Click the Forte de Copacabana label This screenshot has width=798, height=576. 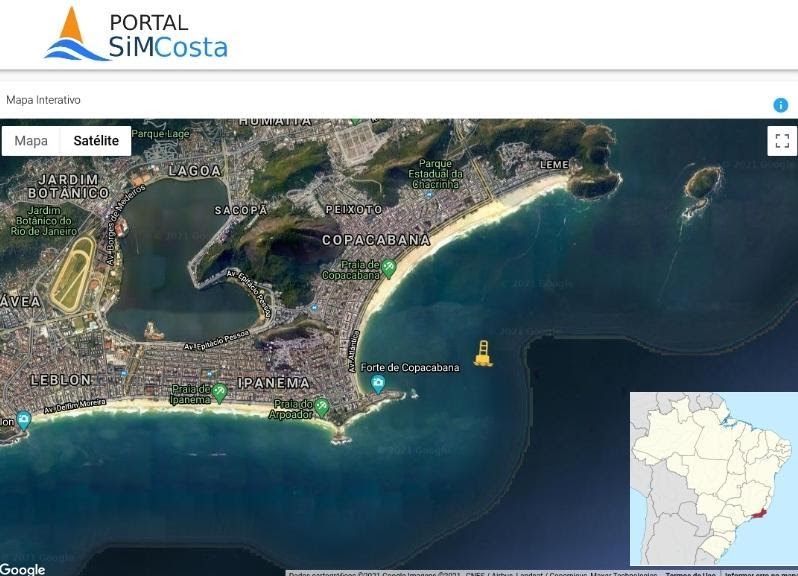410,367
